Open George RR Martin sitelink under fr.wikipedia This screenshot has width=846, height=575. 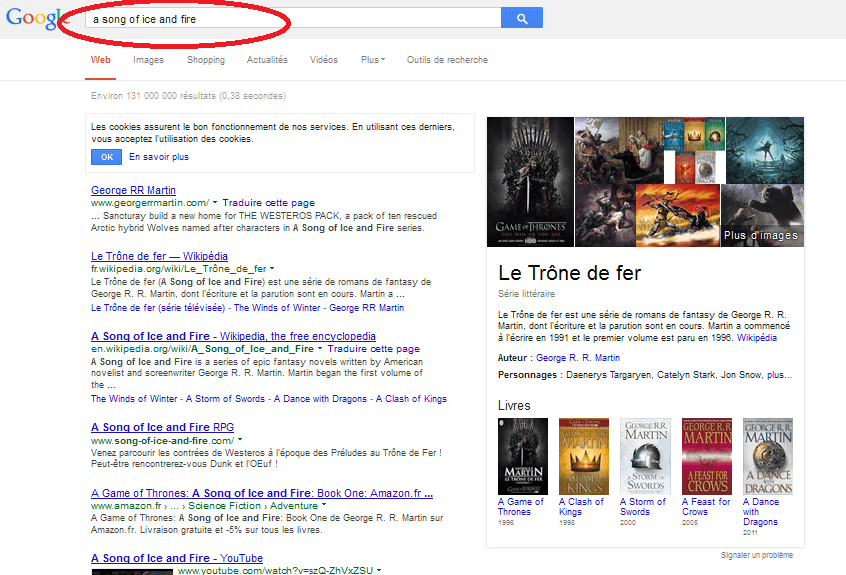[366, 308]
